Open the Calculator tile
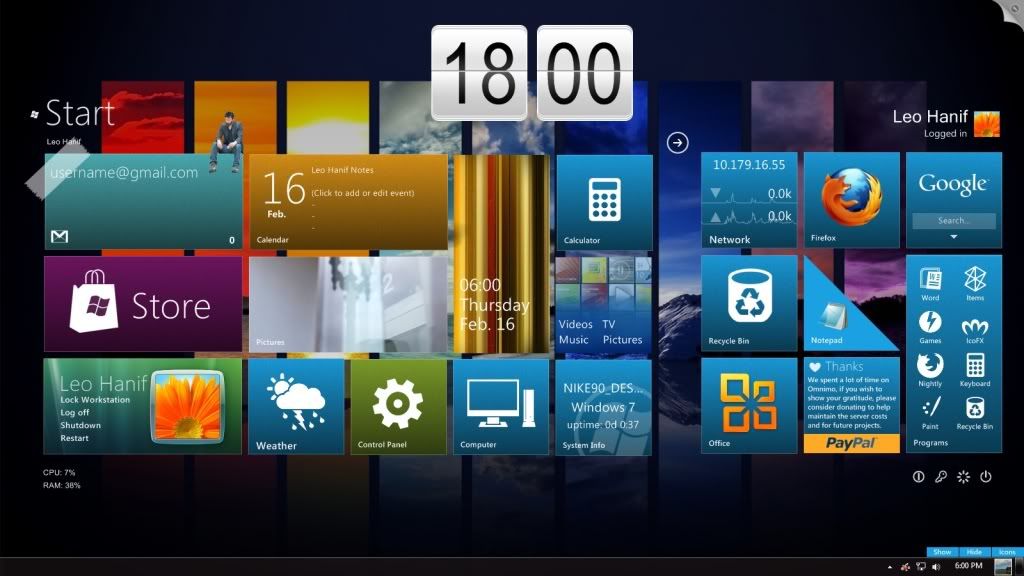This screenshot has width=1024, height=576. pyautogui.click(x=603, y=200)
